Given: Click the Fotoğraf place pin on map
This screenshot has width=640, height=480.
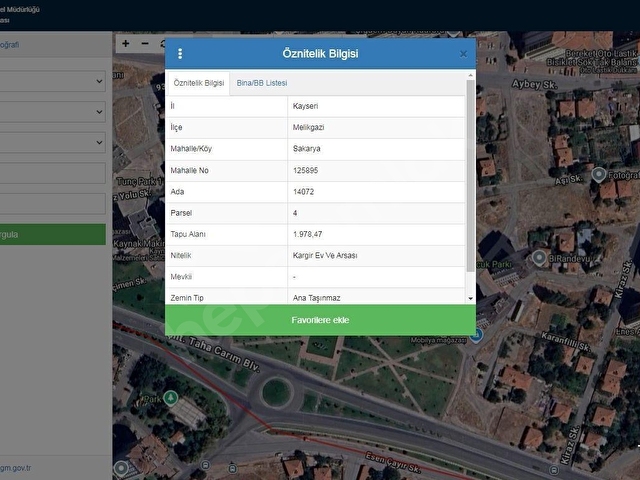Looking at the screenshot, I should (x=599, y=175).
